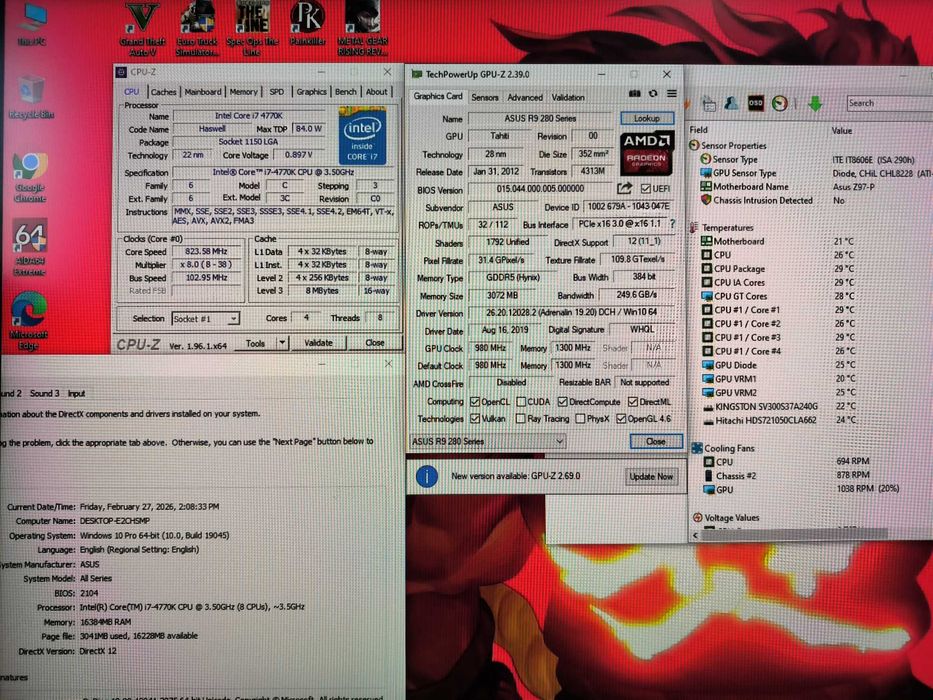933x700 pixels.
Task: Switch to Sensors tab in GPU-Z
Action: click(x=485, y=97)
